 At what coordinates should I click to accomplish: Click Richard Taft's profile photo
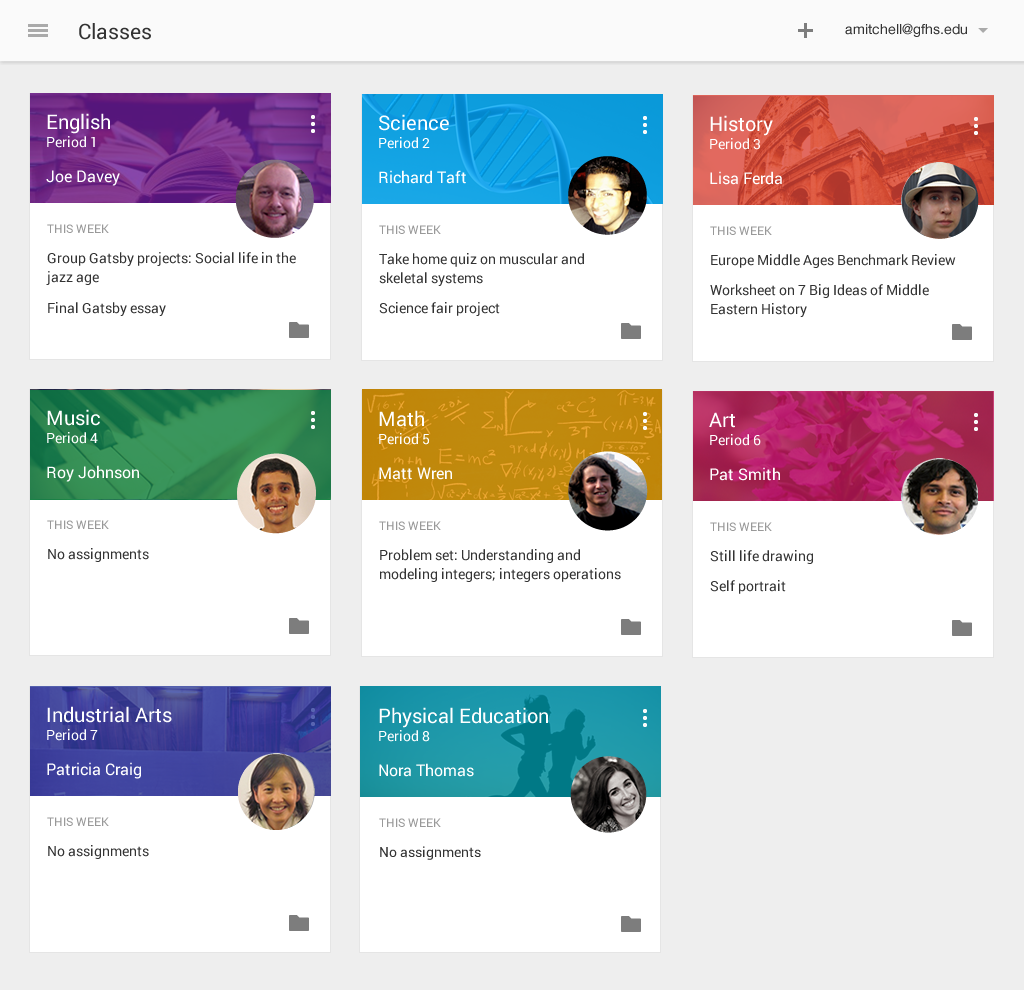(607, 195)
